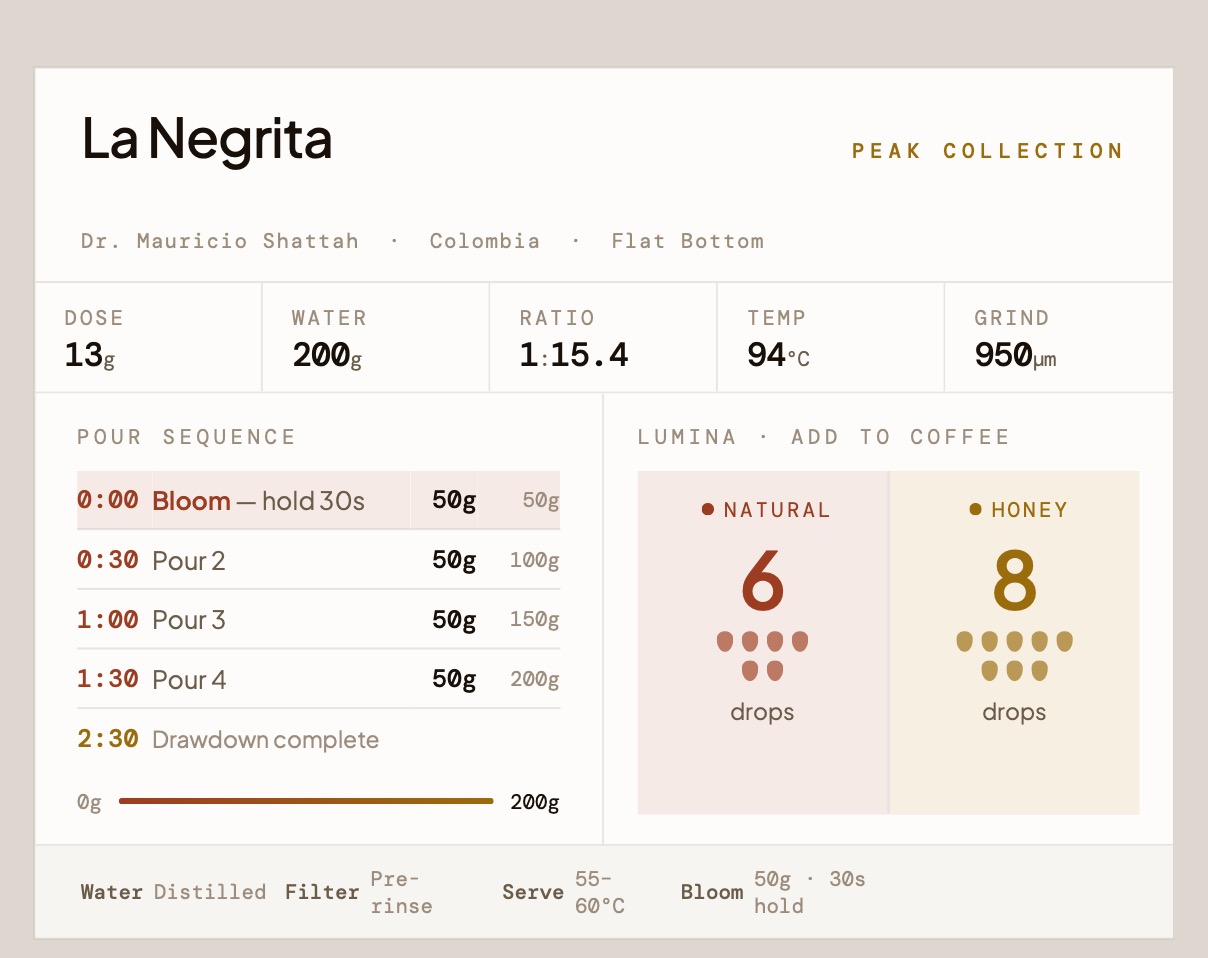The width and height of the screenshot is (1208, 958).
Task: Click the Flat Bottom brewer text
Action: click(x=688, y=241)
